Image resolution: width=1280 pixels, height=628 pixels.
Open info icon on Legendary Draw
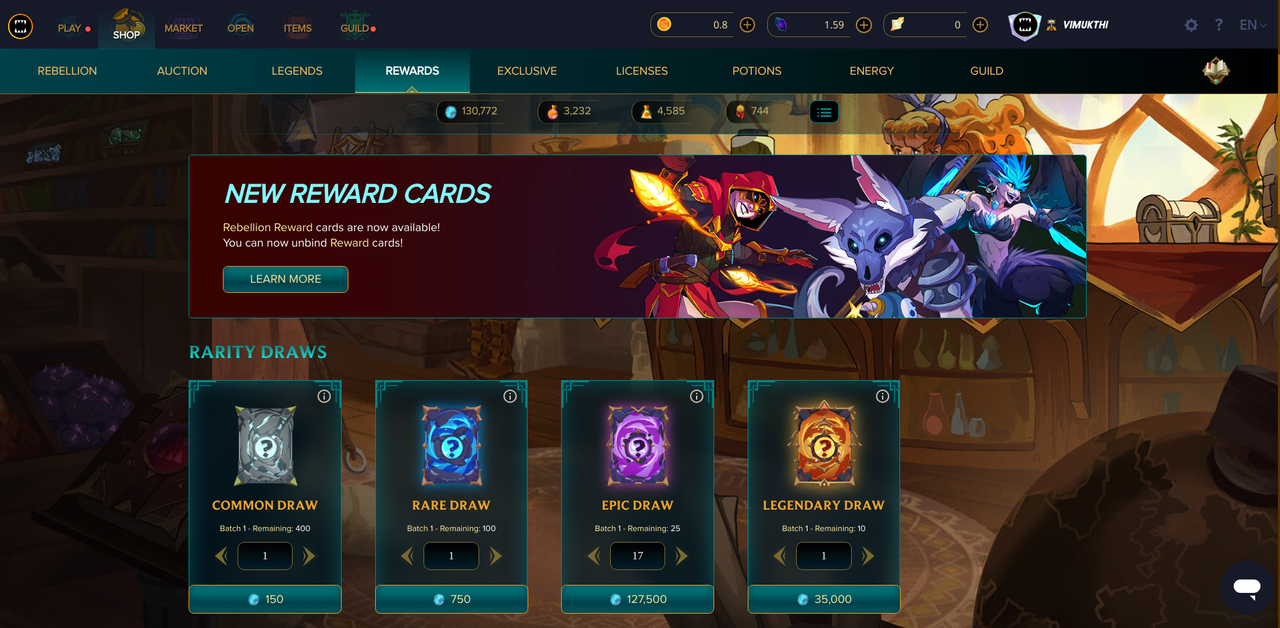tap(883, 396)
